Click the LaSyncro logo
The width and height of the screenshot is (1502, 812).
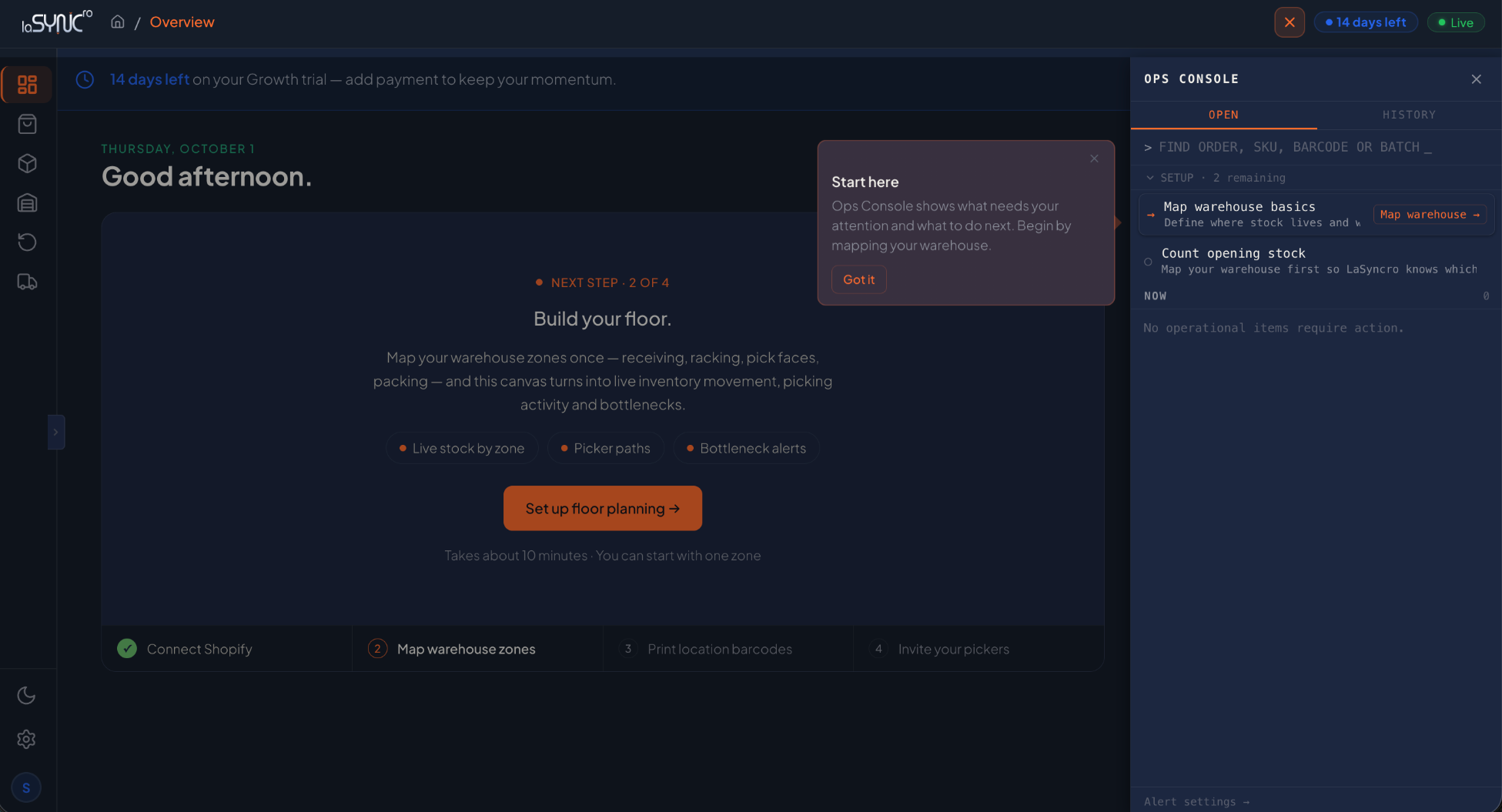[x=57, y=22]
